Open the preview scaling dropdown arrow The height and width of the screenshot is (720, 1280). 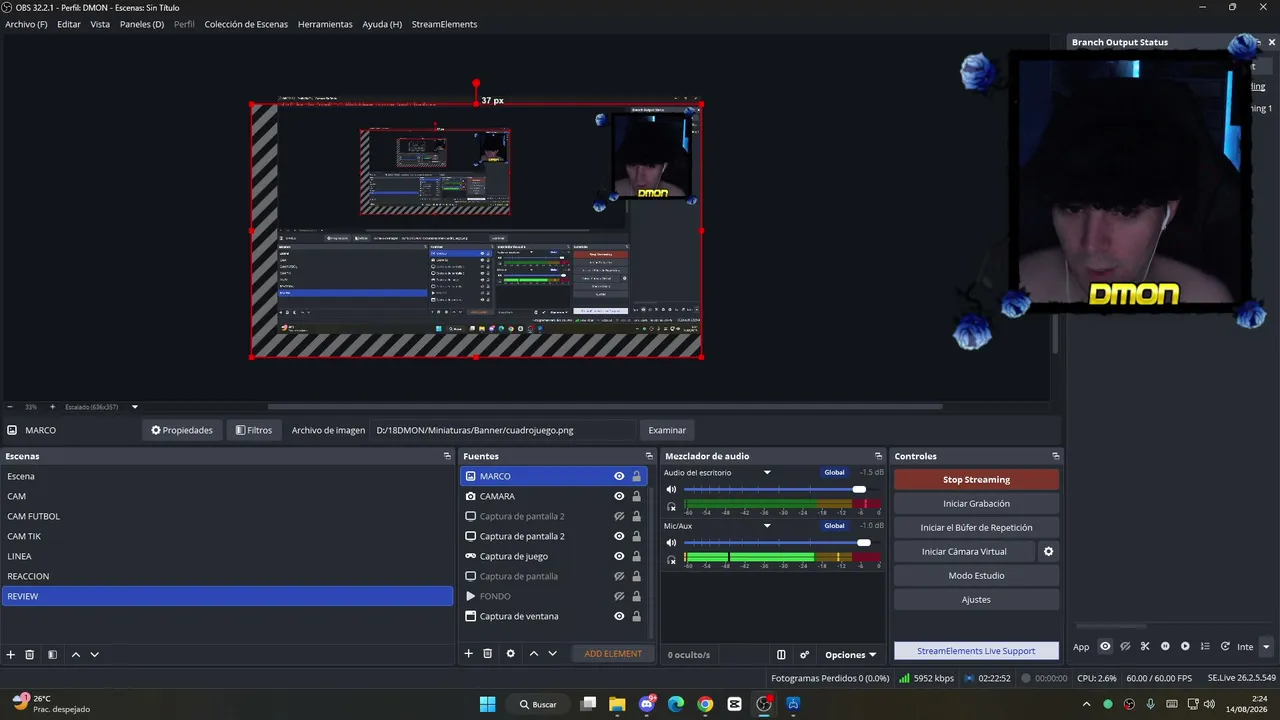[135, 407]
